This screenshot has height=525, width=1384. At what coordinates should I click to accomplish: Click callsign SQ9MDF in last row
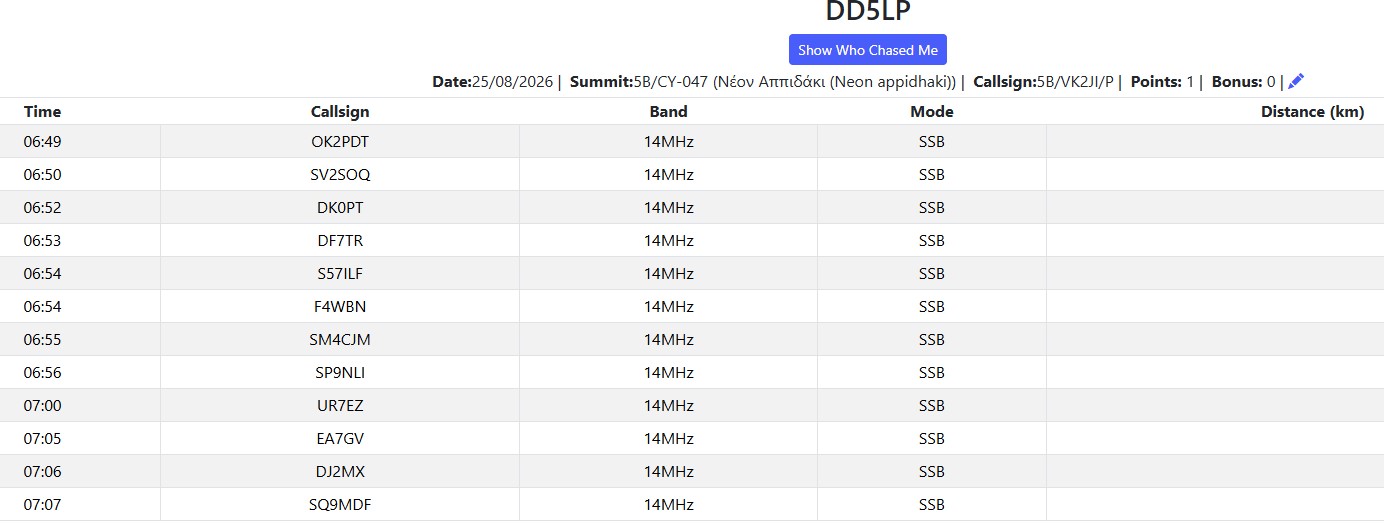(x=340, y=505)
